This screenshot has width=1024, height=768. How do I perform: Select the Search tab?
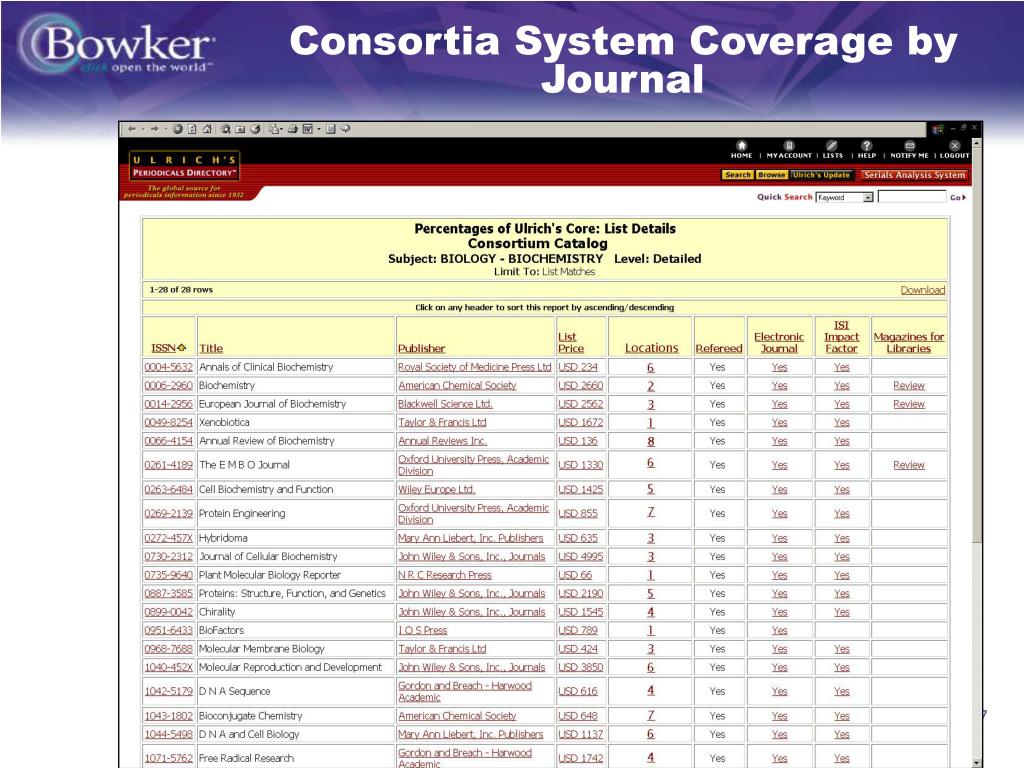tap(738, 175)
